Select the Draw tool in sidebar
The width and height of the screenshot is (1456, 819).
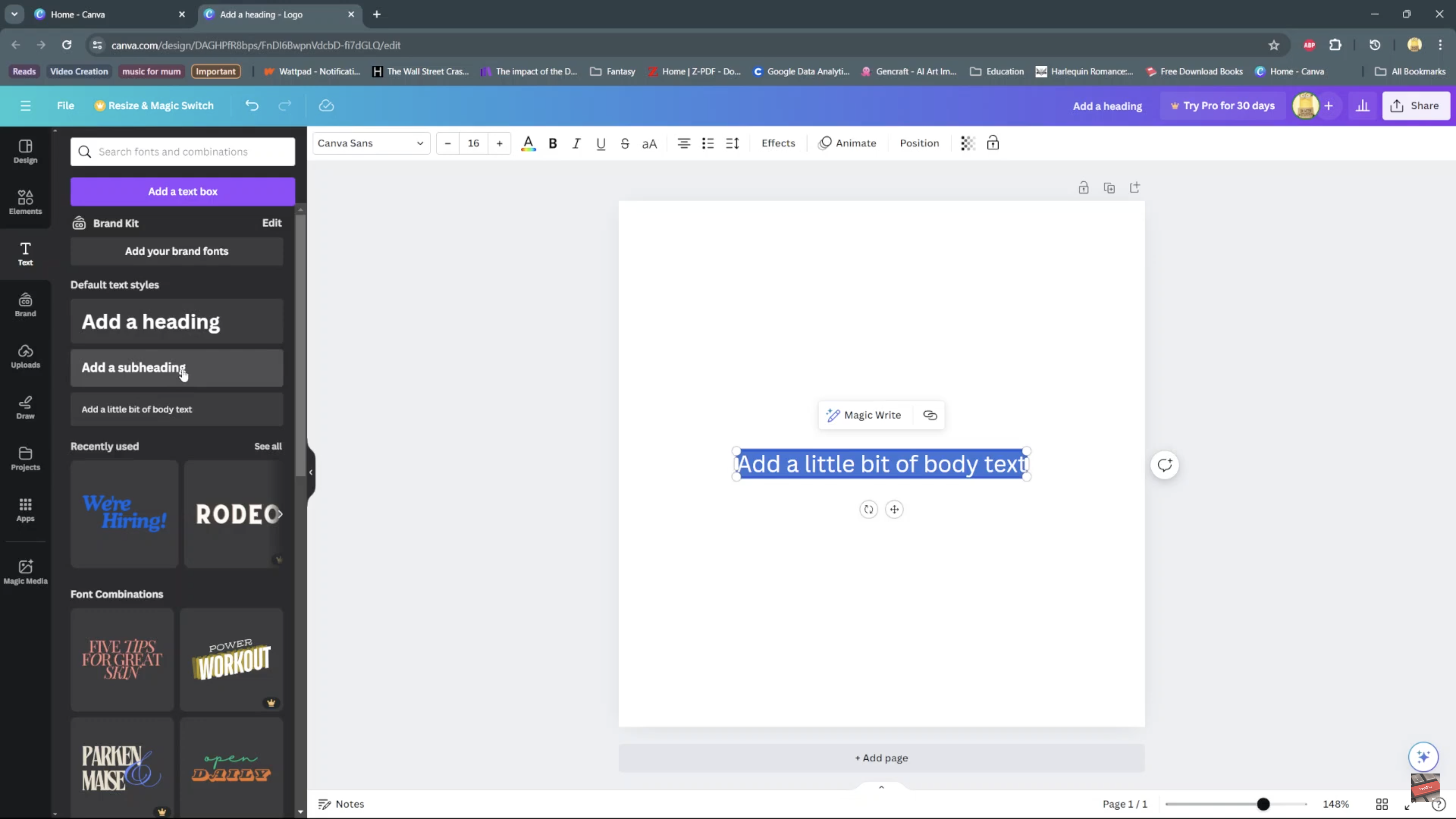26,407
